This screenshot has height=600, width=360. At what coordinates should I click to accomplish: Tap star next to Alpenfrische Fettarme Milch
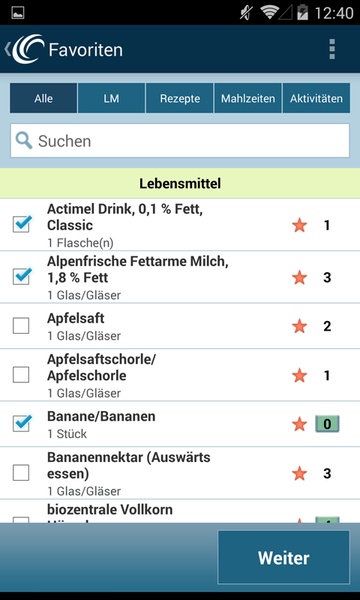click(300, 277)
